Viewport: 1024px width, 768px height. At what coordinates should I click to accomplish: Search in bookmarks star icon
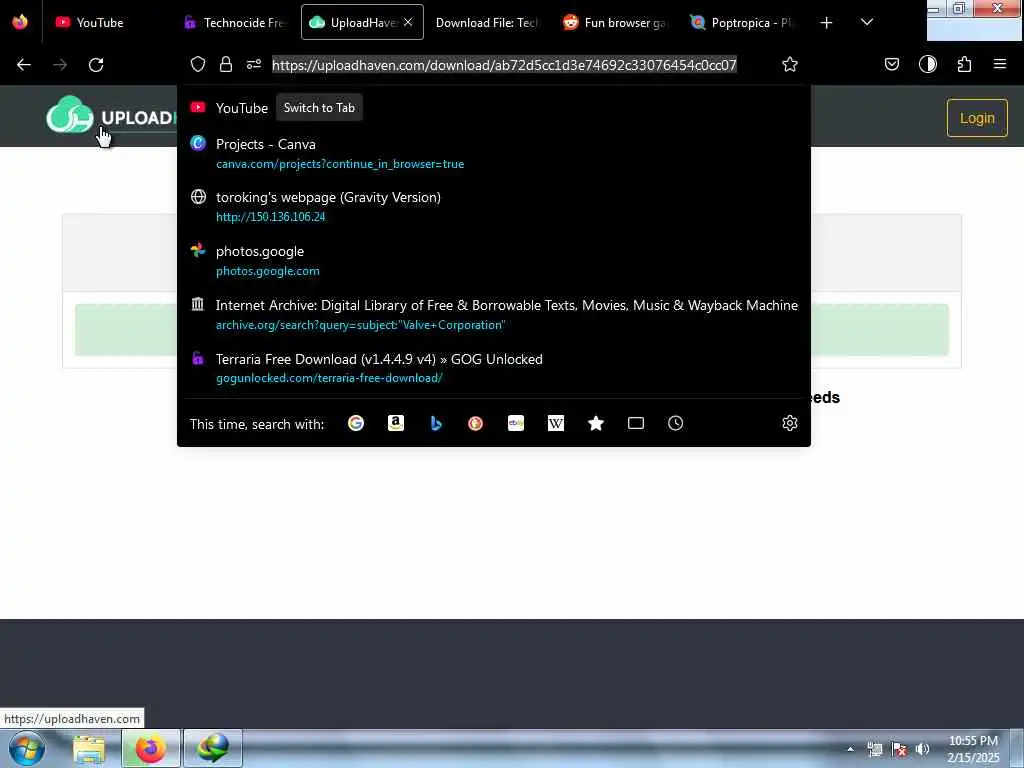point(596,423)
